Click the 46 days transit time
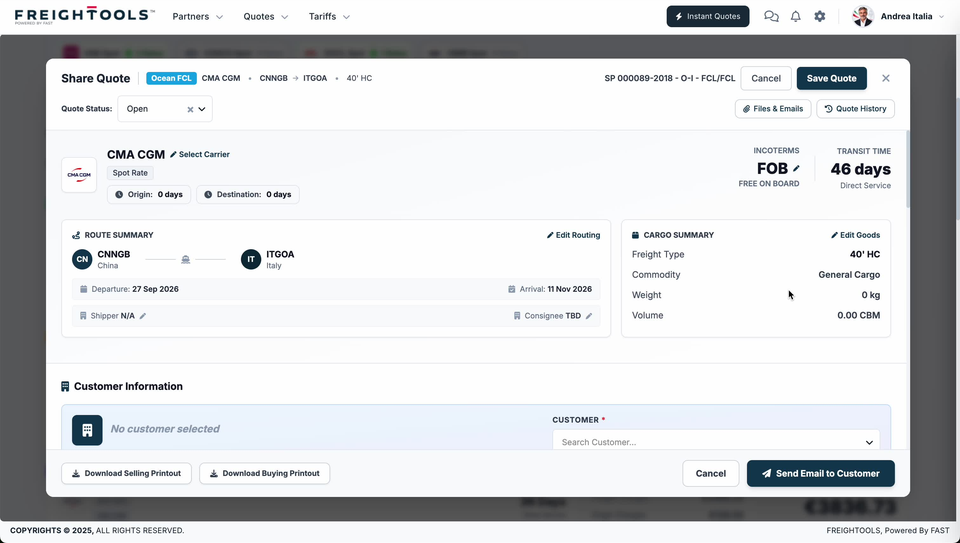This screenshot has width=960, height=543. click(x=860, y=169)
